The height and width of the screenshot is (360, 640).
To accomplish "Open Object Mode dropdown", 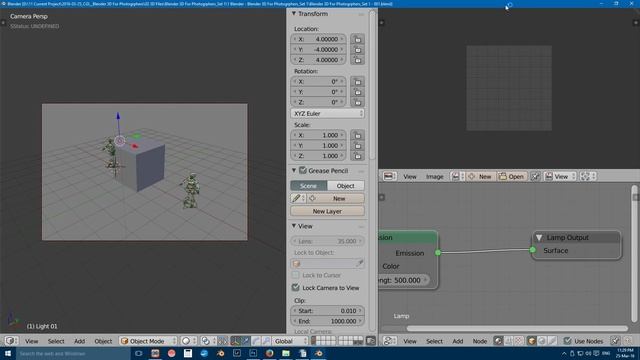I will (149, 341).
